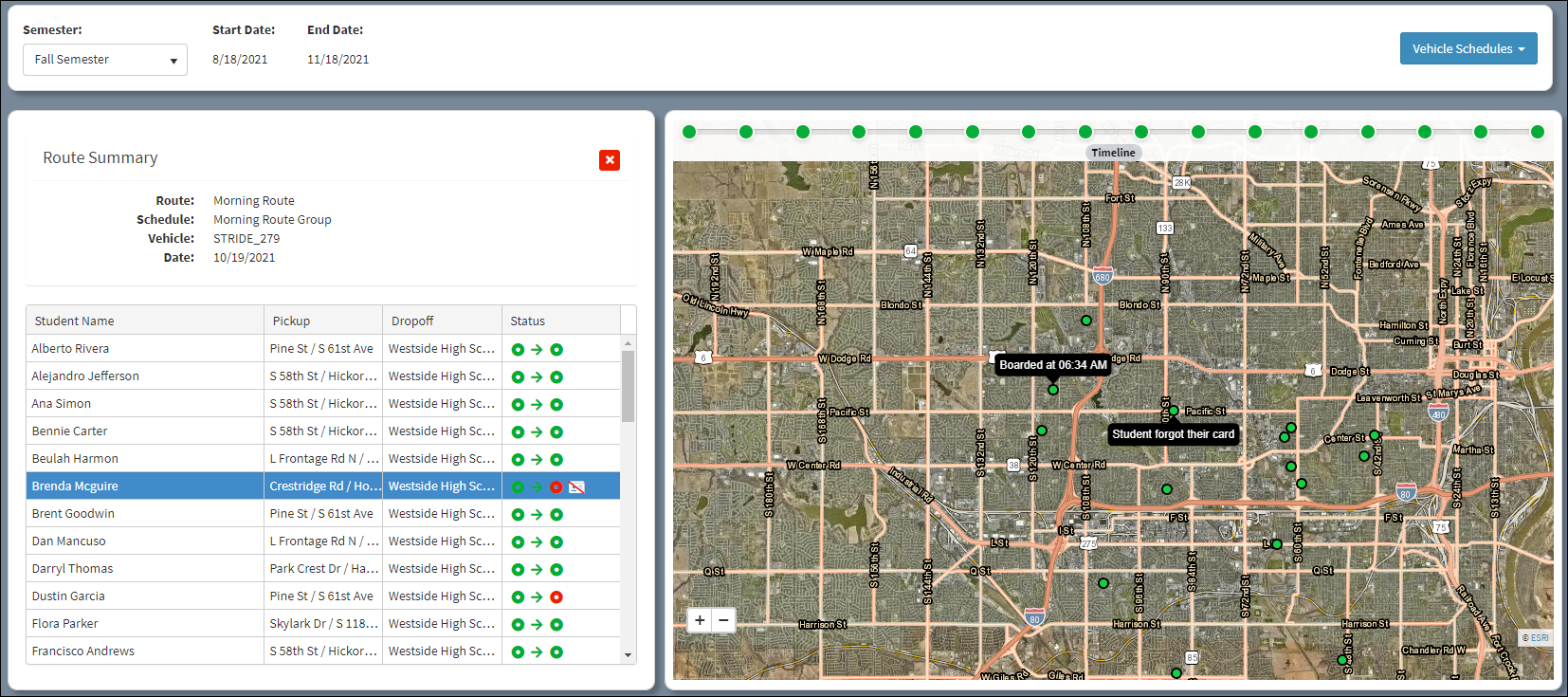
Task: Click green pickup status icon for Darryl Thomas
Action: 518,570
